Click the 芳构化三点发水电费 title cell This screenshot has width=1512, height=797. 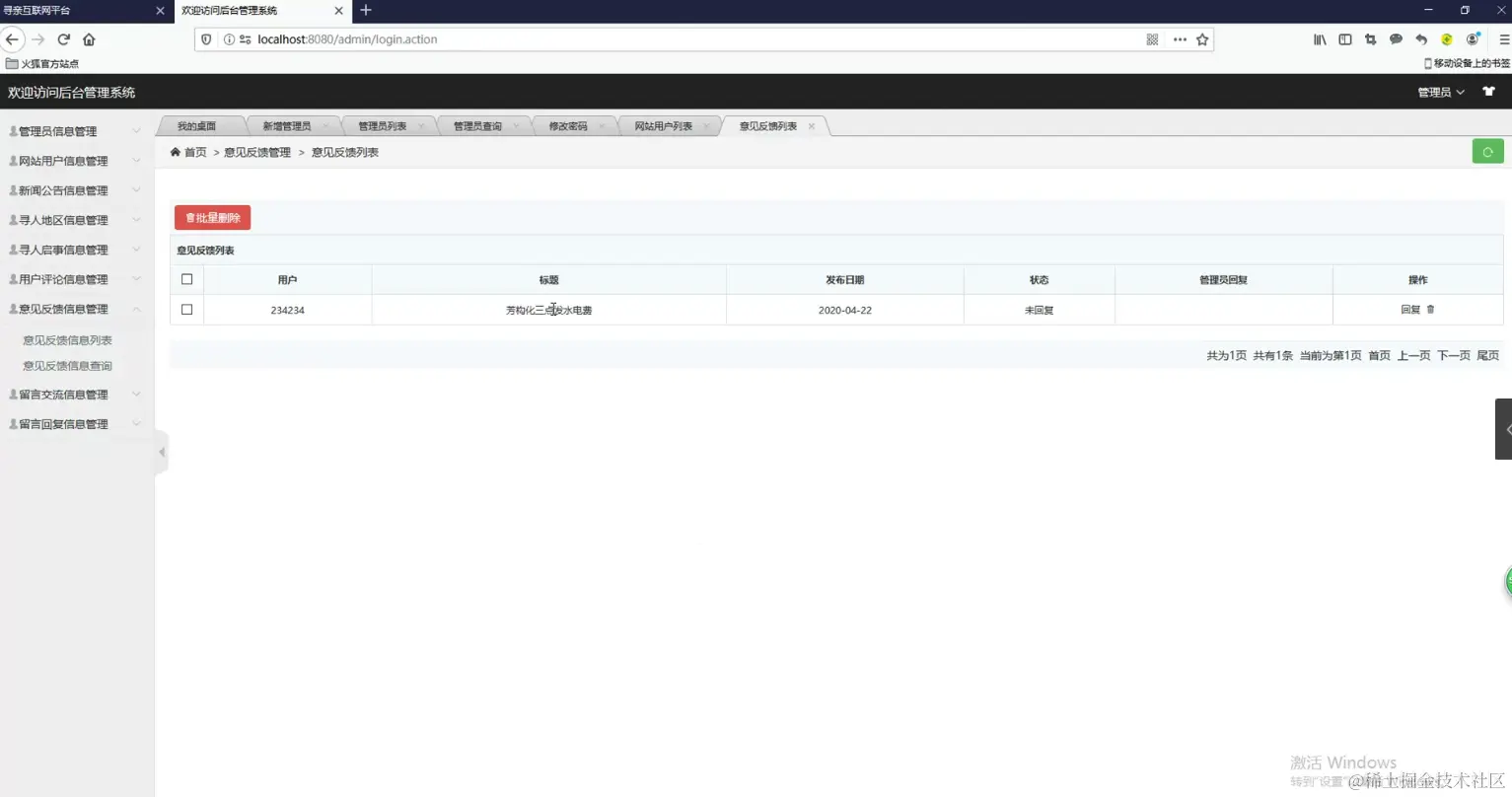click(549, 310)
